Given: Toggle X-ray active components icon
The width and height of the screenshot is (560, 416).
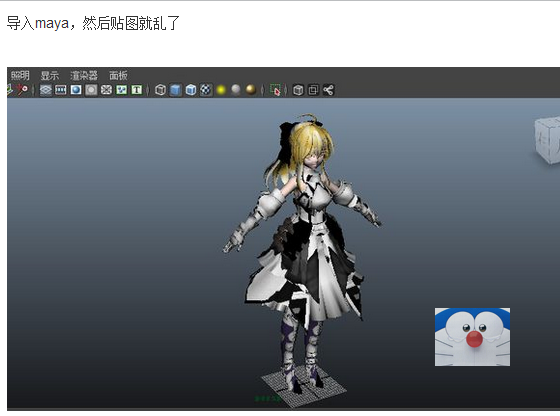Looking at the screenshot, I should [x=313, y=90].
